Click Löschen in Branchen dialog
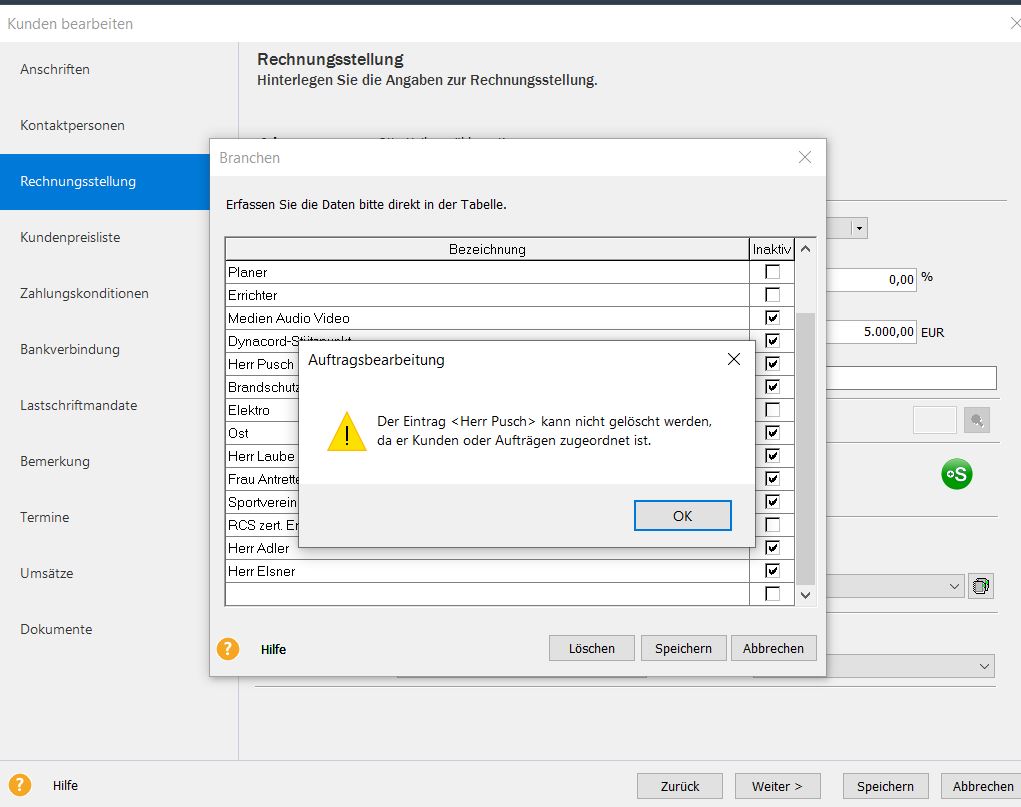This screenshot has height=807, width=1021. click(591, 648)
